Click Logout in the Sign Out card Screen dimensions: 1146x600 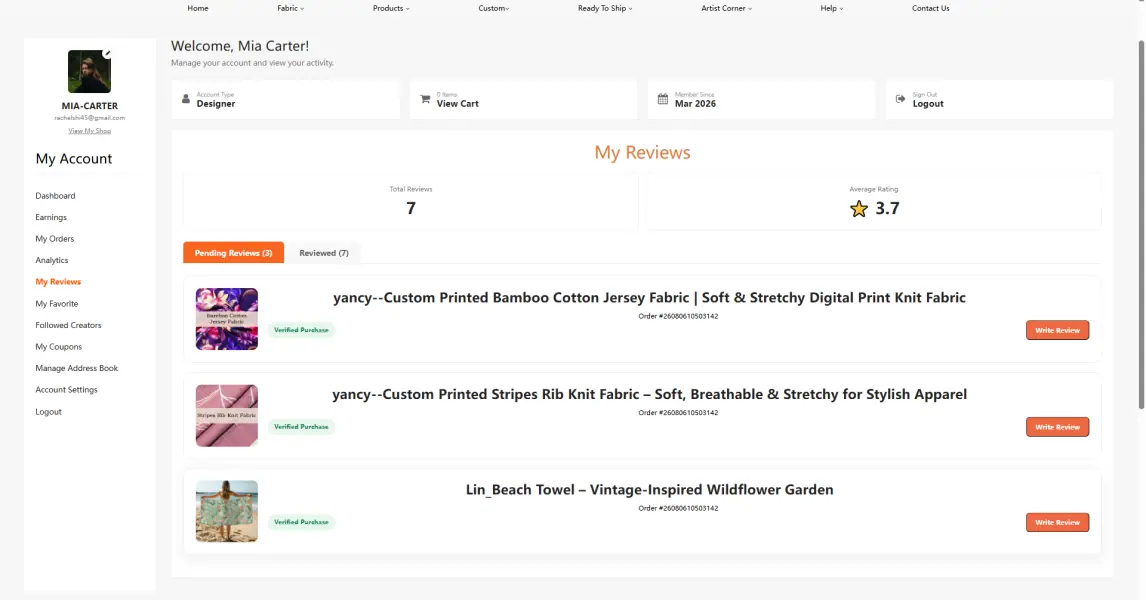928,104
